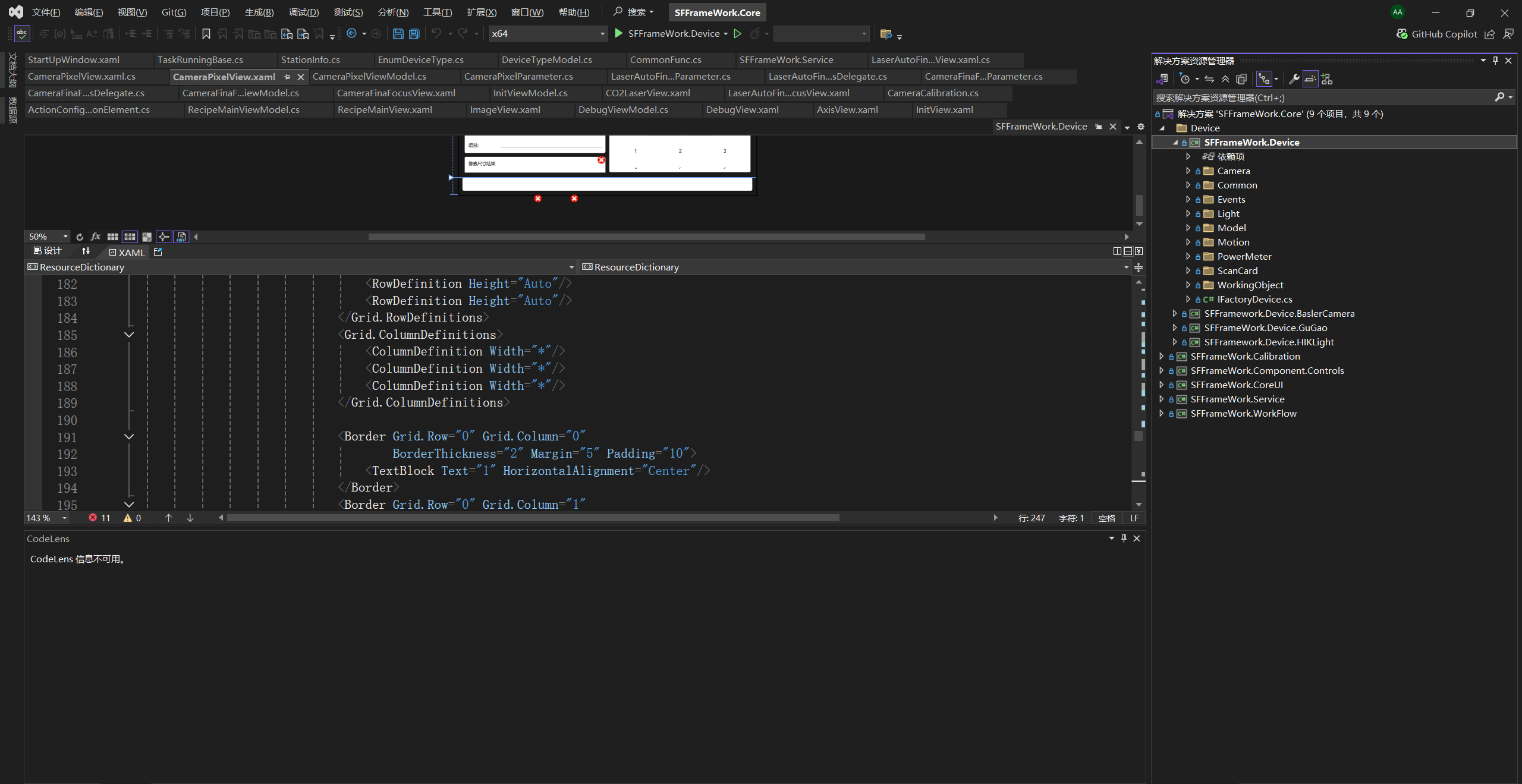
Task: Click the swap panes arrows icon
Action: pyautogui.click(x=86, y=251)
